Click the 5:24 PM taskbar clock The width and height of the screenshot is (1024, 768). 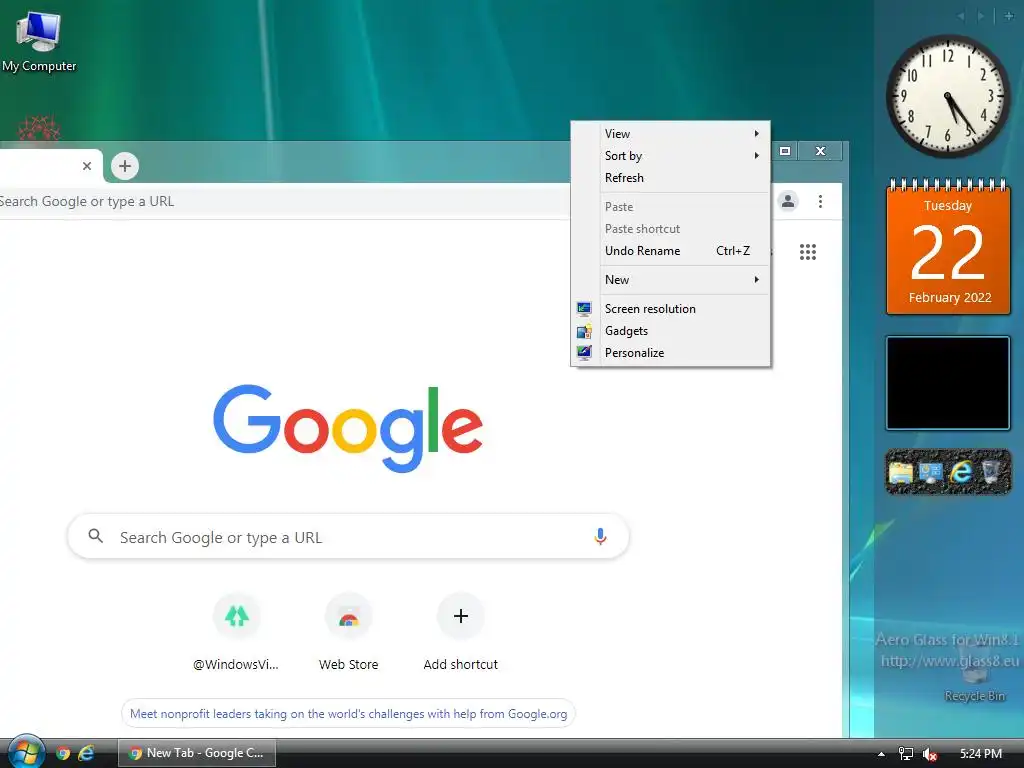click(x=981, y=754)
